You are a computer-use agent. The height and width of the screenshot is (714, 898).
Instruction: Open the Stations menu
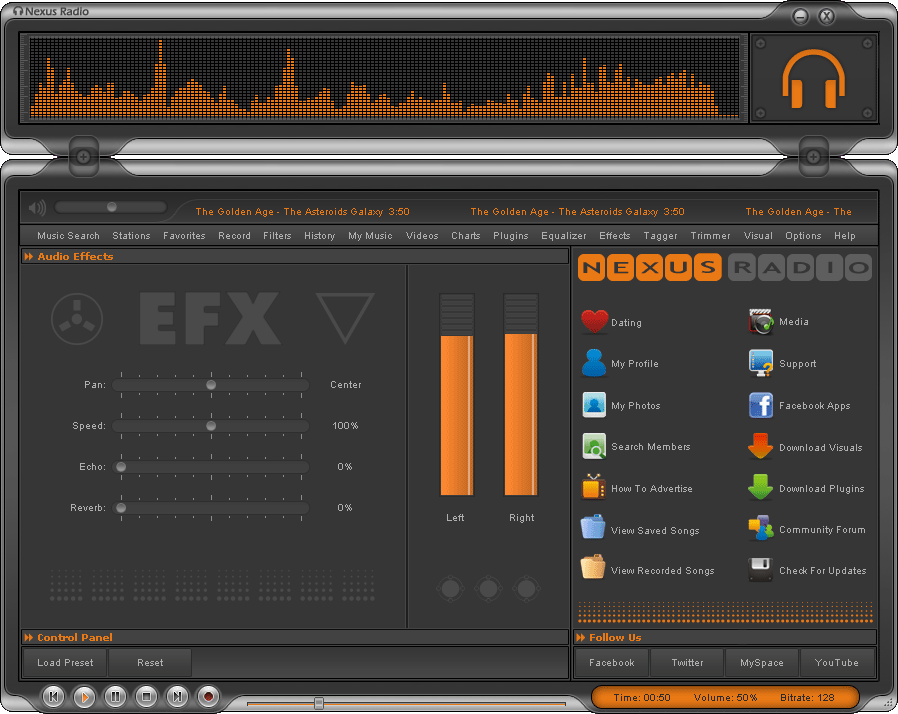(x=131, y=235)
